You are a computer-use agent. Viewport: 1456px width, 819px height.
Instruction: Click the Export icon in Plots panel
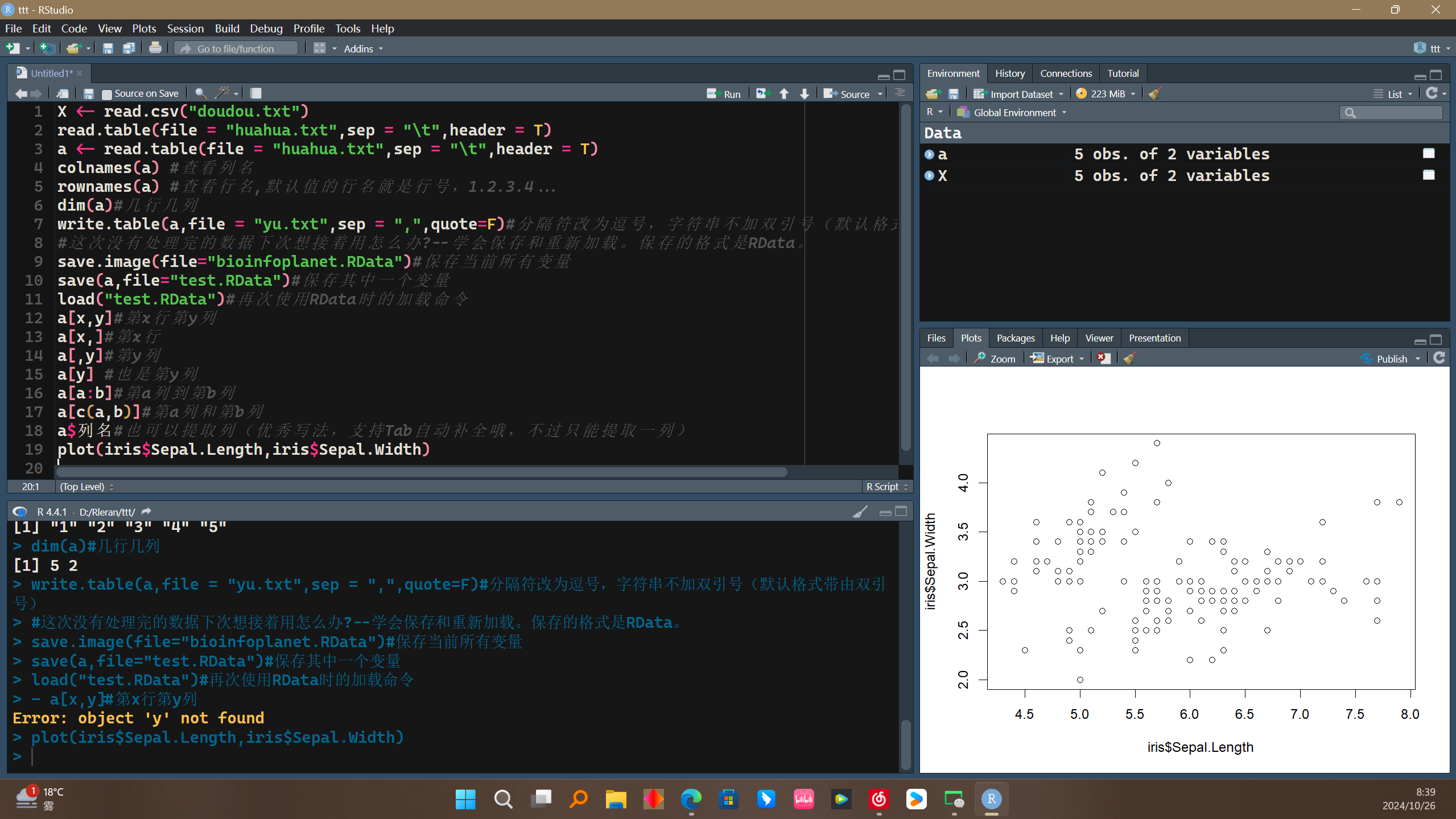point(1055,358)
